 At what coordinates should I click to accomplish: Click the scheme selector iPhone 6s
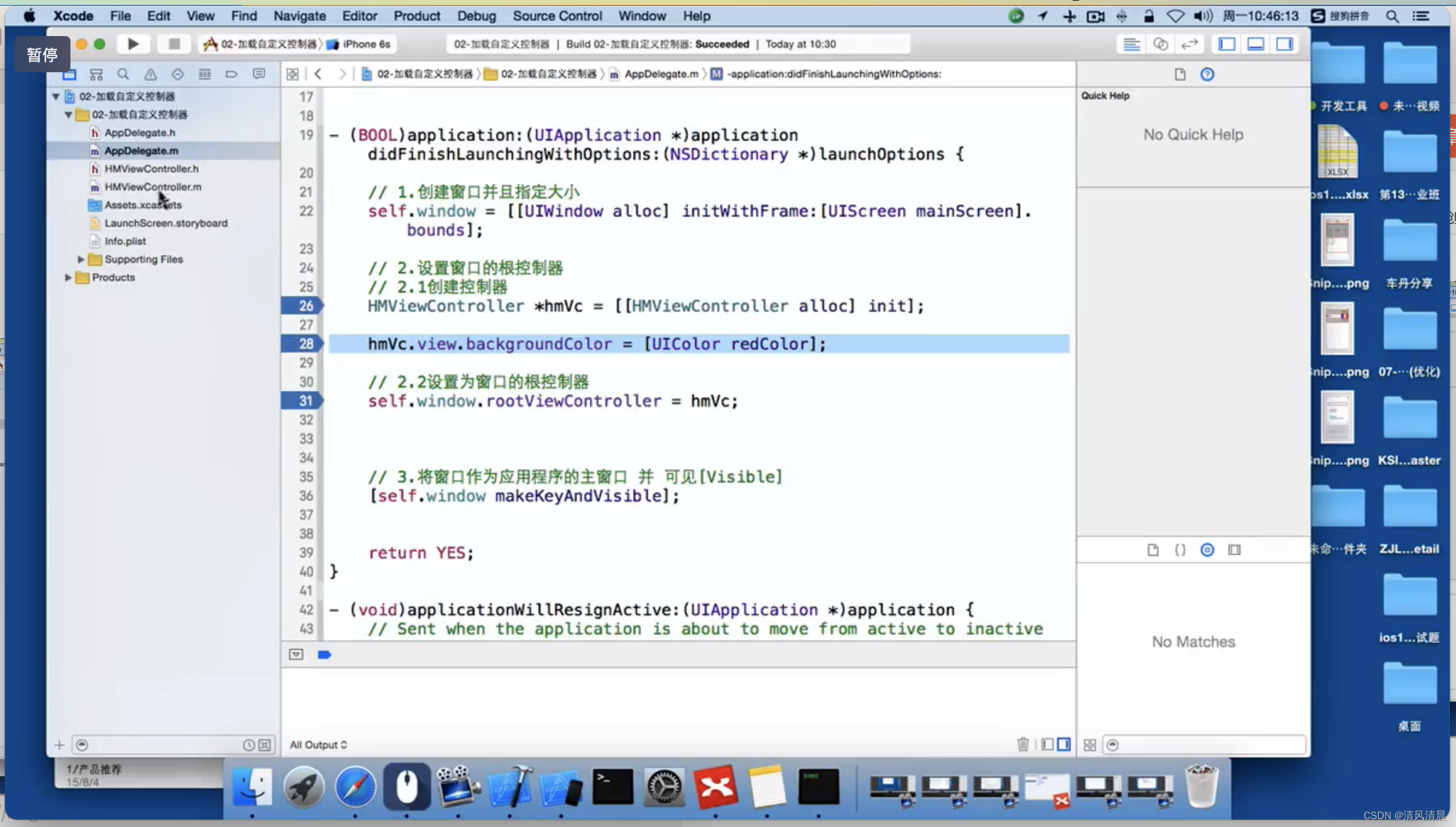[367, 44]
